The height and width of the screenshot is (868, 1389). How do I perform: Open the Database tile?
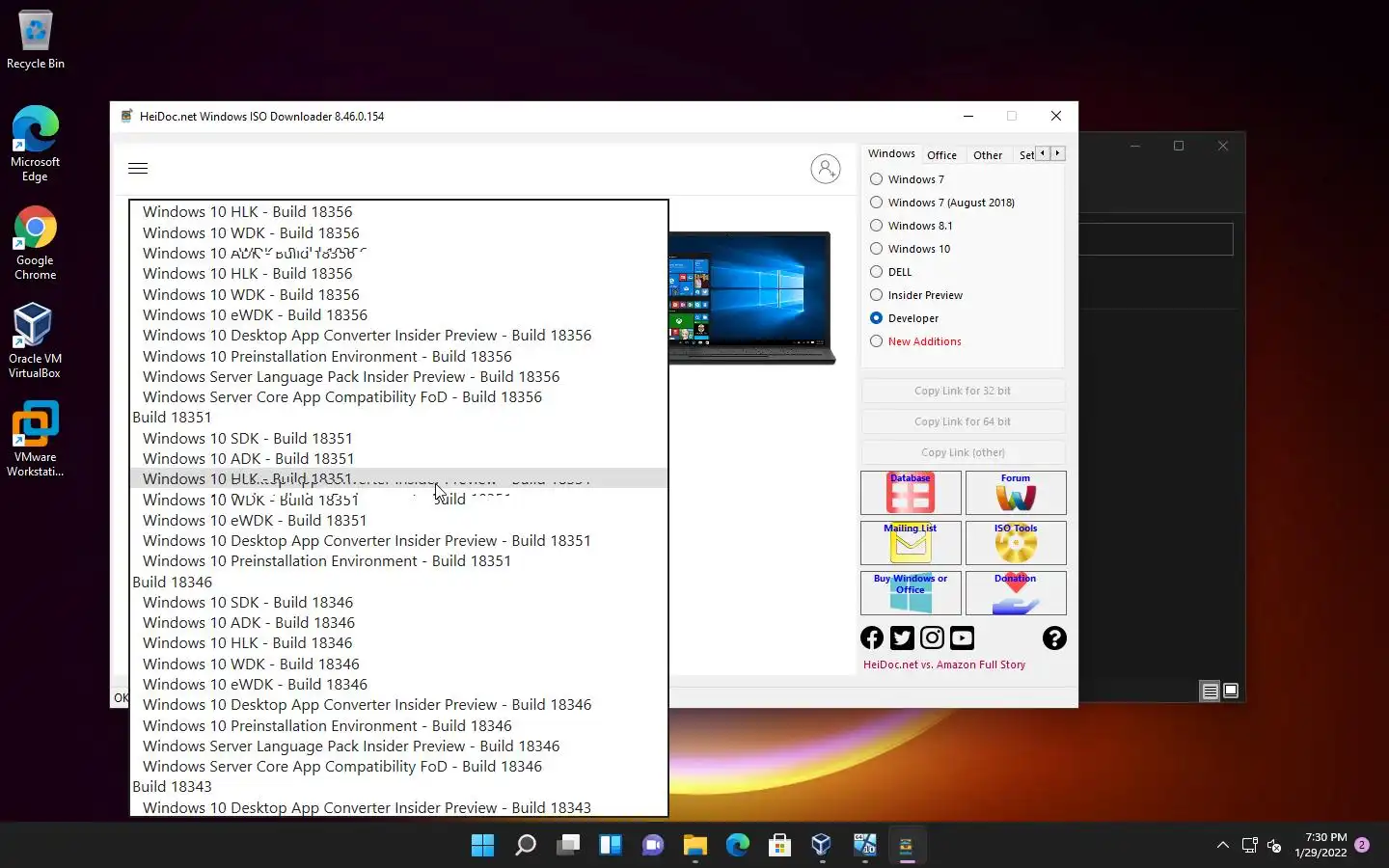911,493
